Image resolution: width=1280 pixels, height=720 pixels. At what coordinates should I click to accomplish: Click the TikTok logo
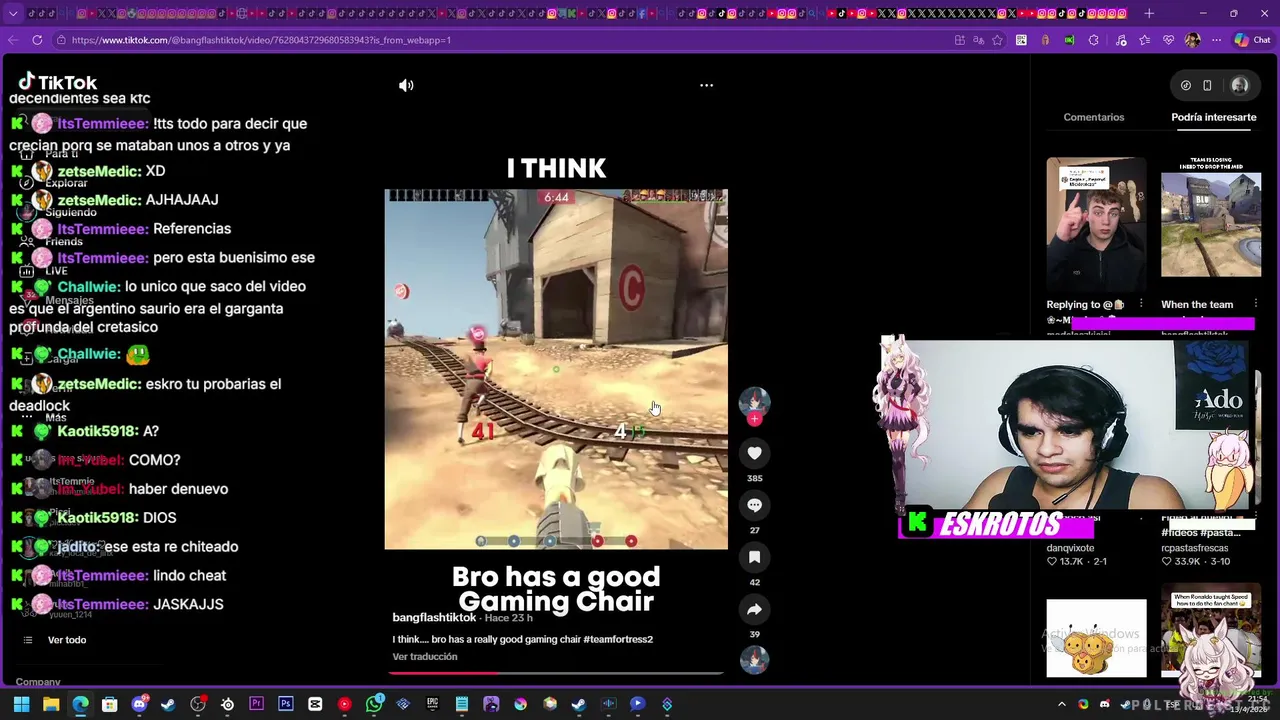[58, 82]
